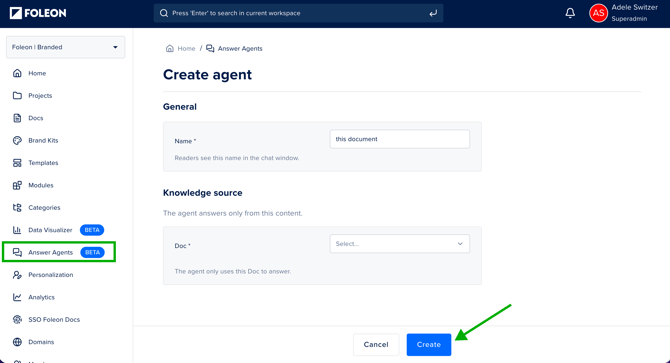The width and height of the screenshot is (670, 363).
Task: Open Docs from the sidebar
Action: point(36,118)
